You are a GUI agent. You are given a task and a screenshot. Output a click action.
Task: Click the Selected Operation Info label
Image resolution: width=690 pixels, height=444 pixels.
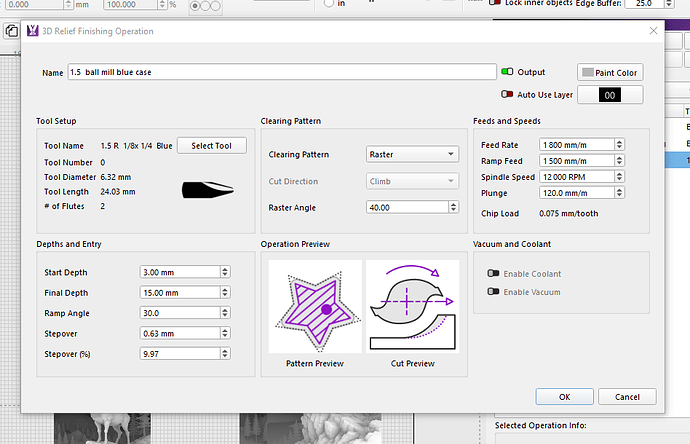(x=540, y=426)
